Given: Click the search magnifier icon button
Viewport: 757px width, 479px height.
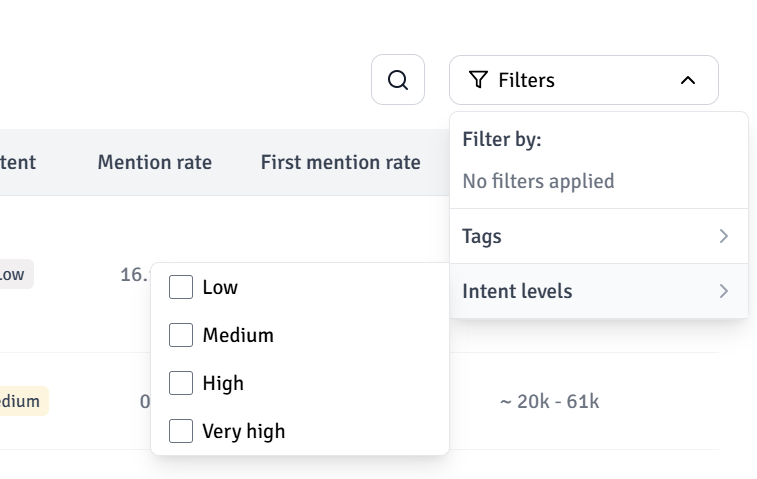Looking at the screenshot, I should pos(398,80).
